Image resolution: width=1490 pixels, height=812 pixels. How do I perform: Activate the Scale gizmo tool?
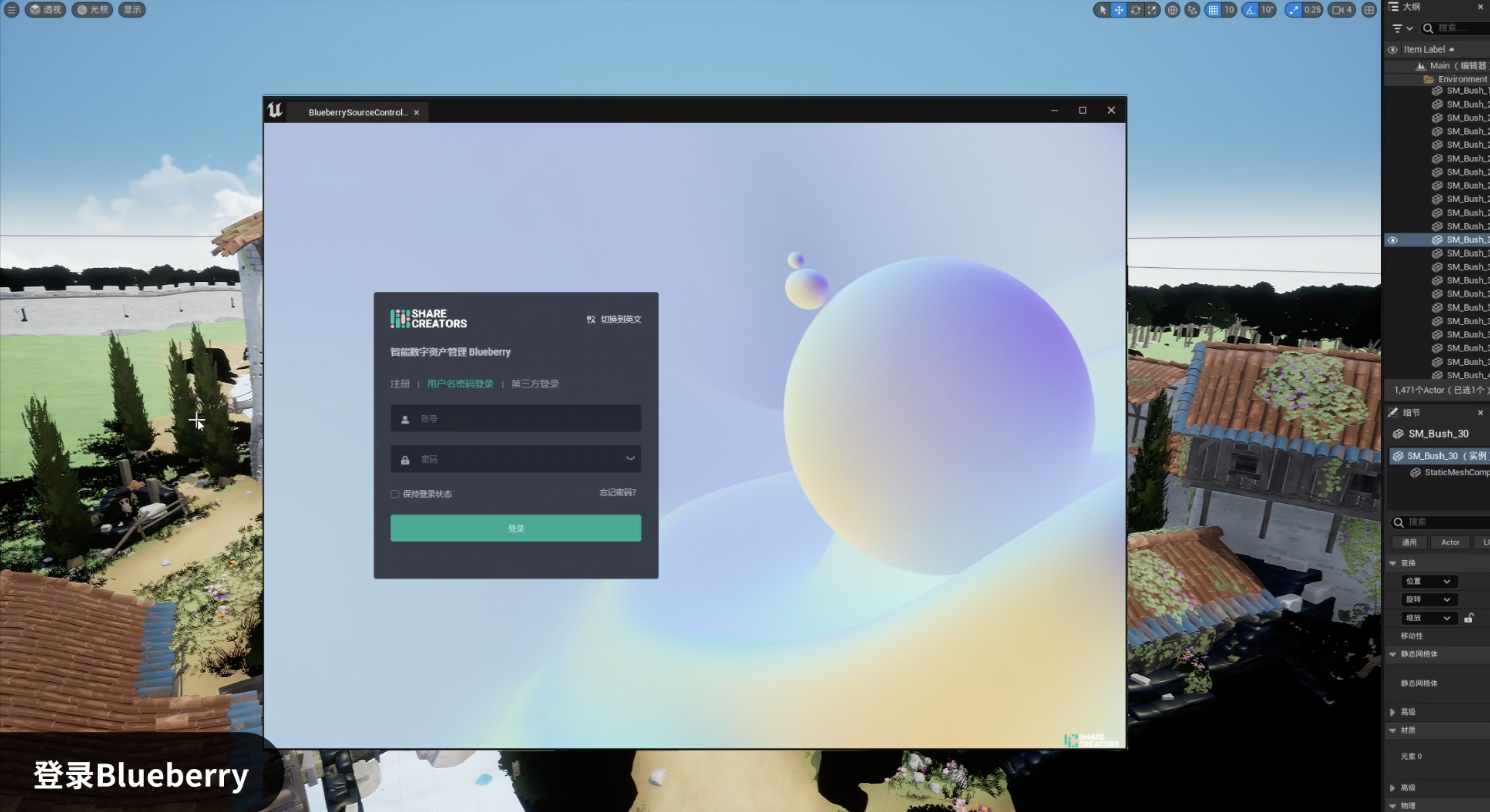click(1152, 9)
